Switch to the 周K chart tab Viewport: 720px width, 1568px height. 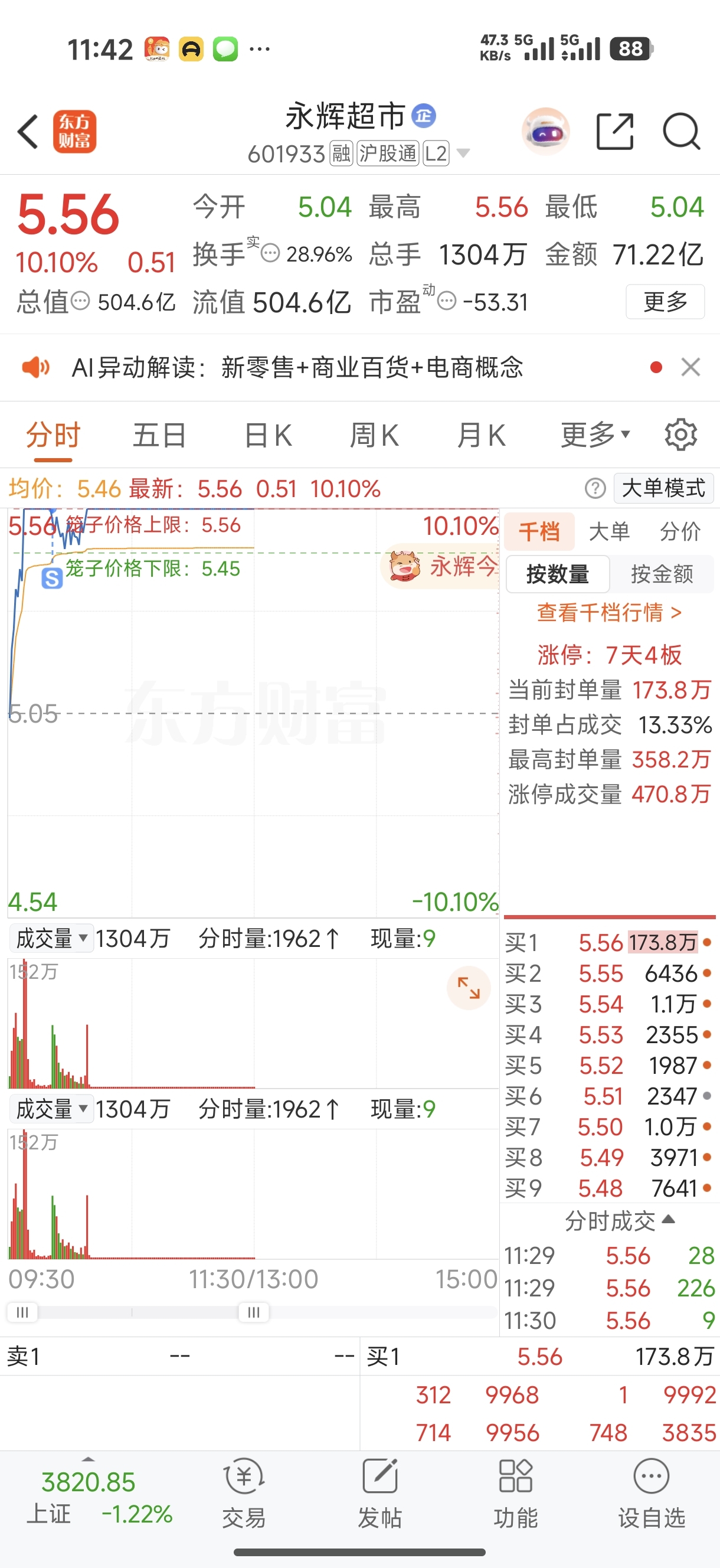(x=374, y=436)
